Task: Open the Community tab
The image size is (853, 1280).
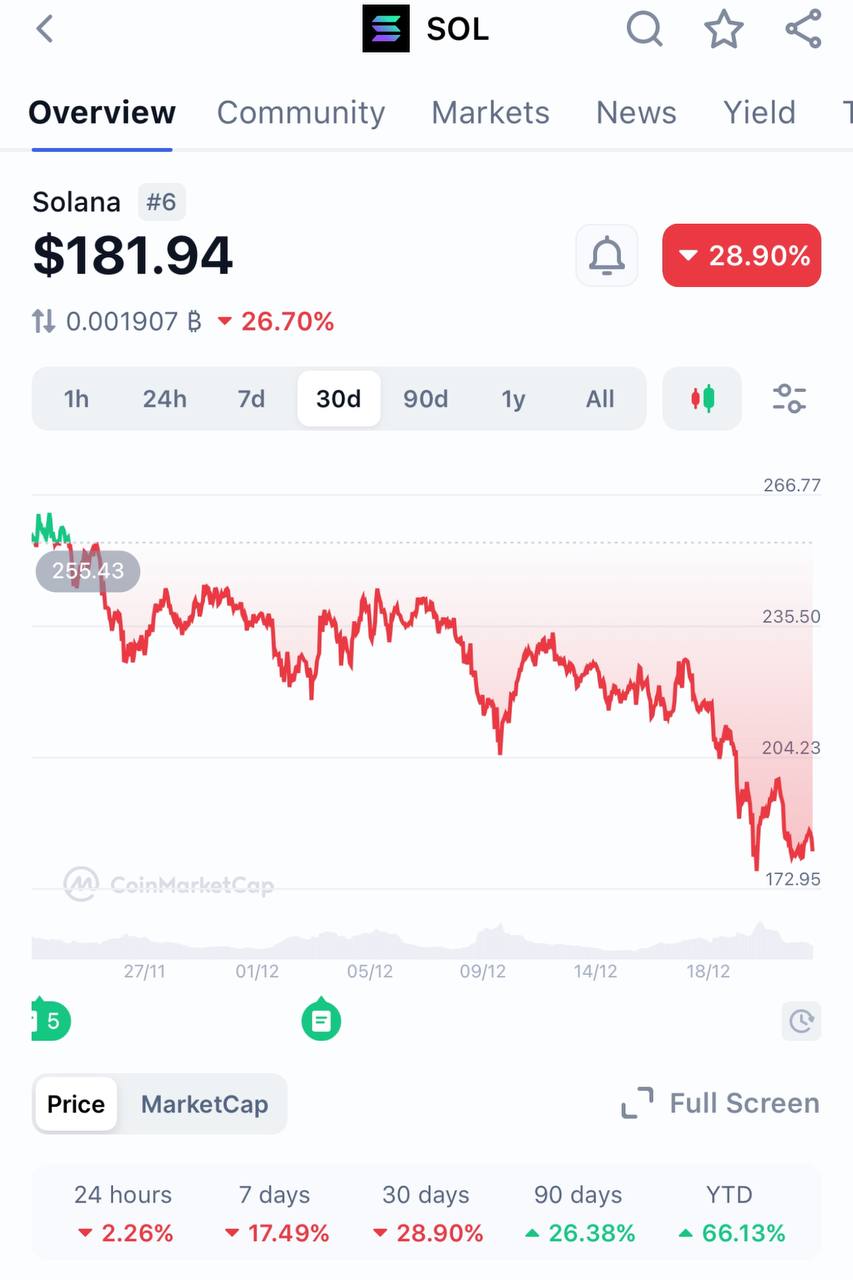Action: (301, 112)
